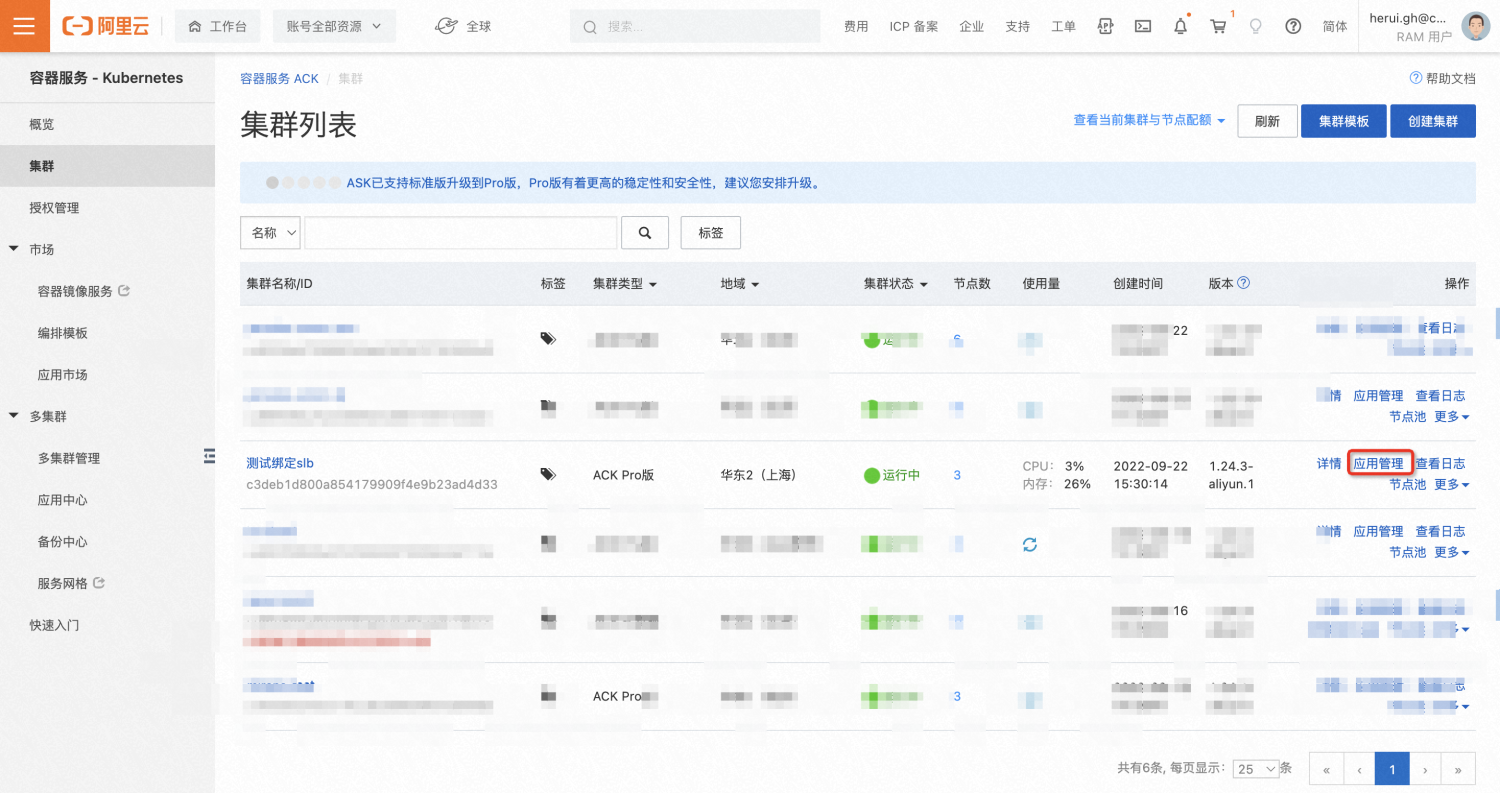Open the 名称 filter dropdown
This screenshot has width=1500, height=793.
[x=271, y=233]
